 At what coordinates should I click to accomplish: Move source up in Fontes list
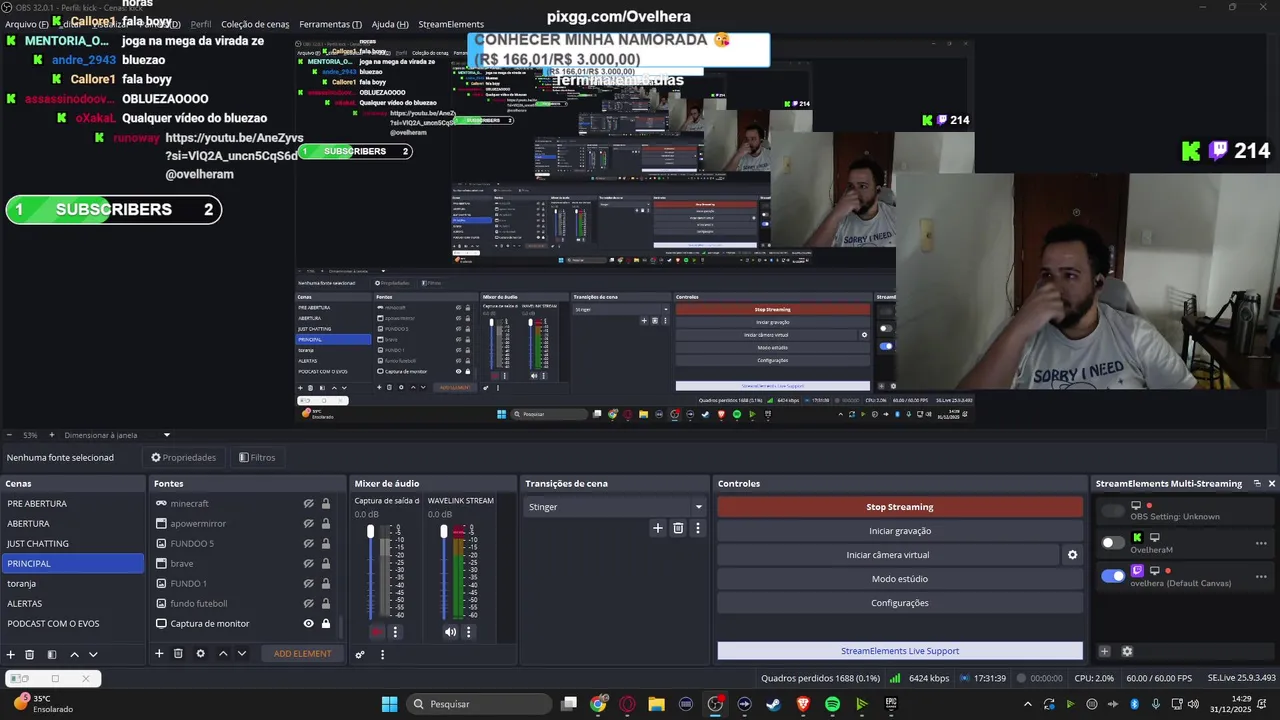click(223, 653)
